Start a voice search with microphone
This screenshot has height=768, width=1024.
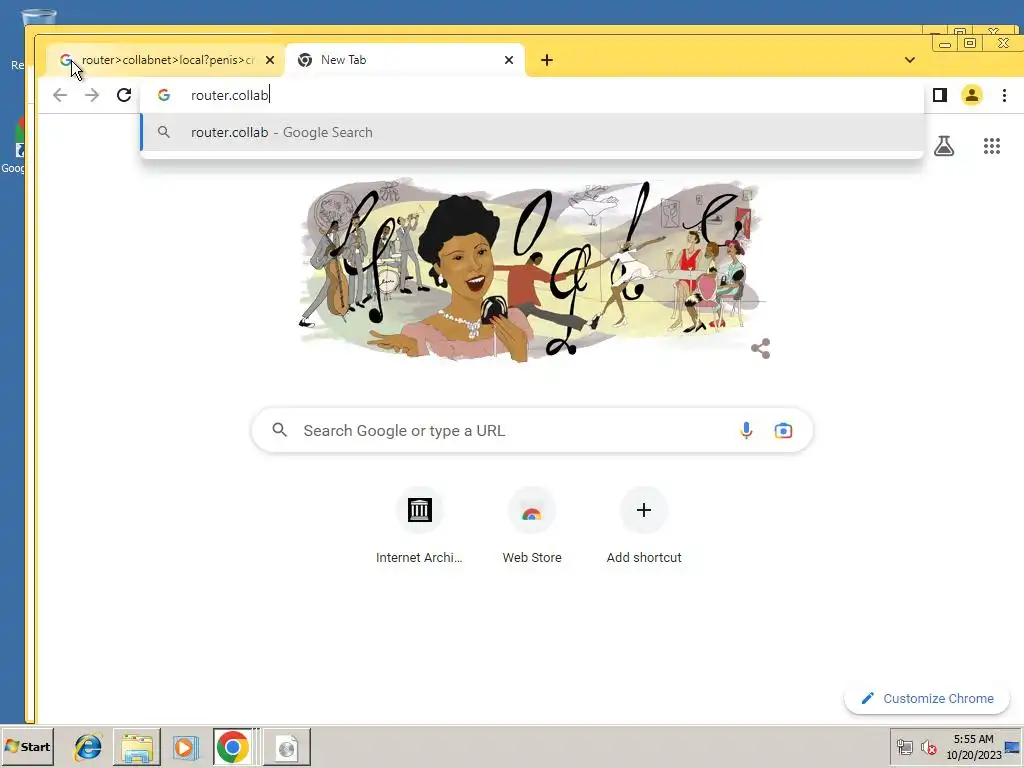746,430
